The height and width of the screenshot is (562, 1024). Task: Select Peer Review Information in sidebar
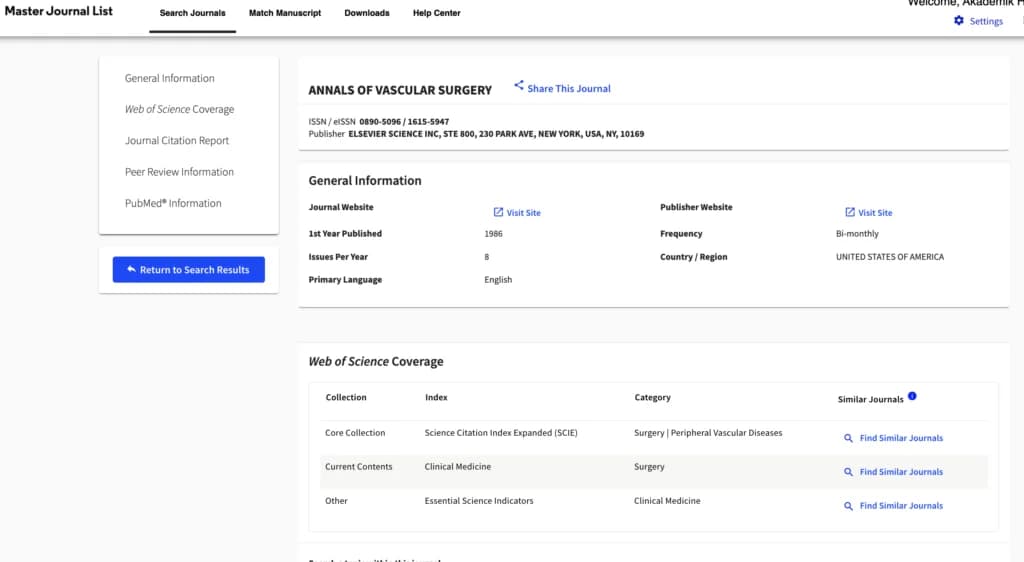coord(180,172)
